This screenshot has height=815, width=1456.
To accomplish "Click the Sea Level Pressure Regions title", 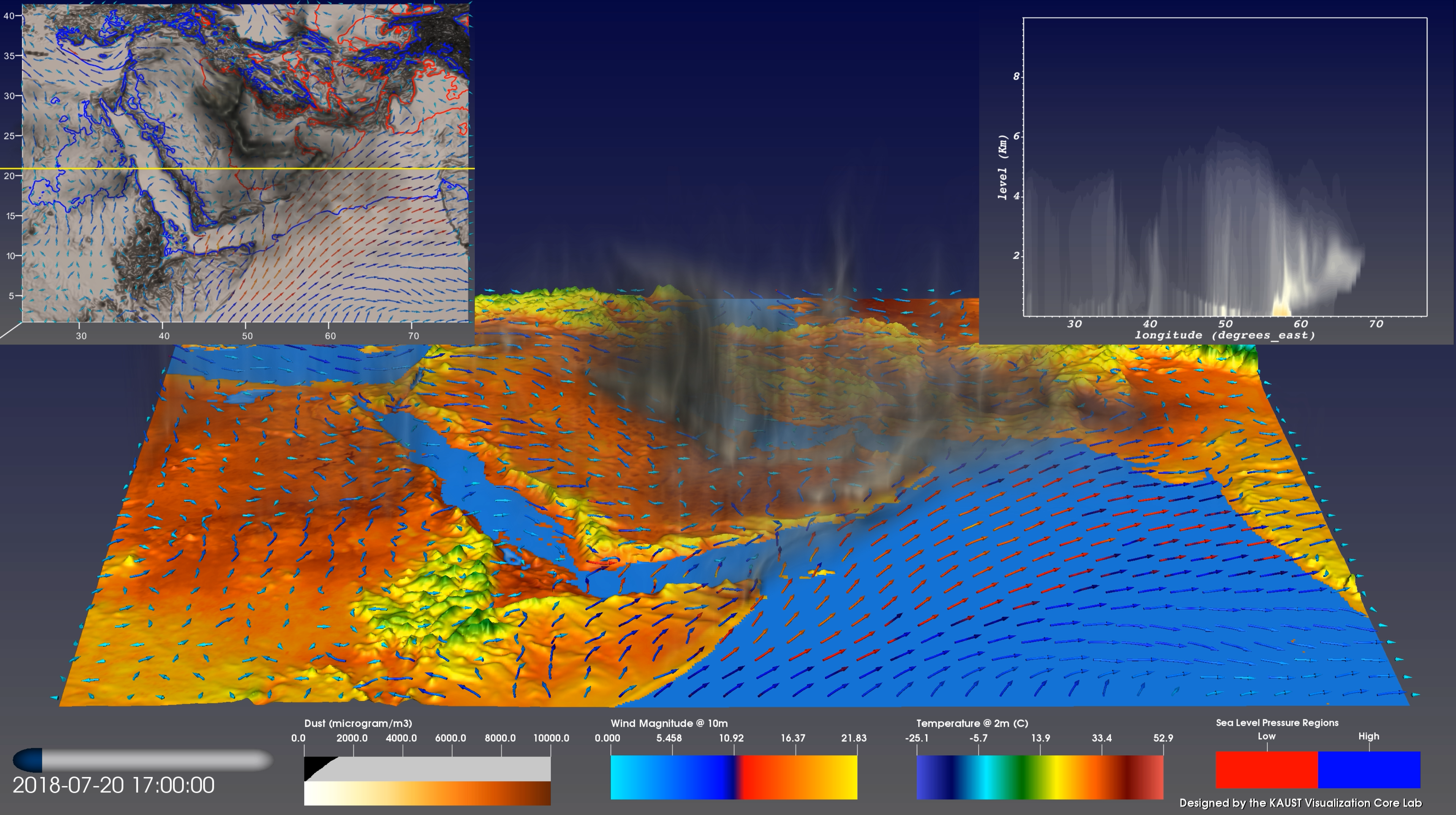I will (1277, 723).
